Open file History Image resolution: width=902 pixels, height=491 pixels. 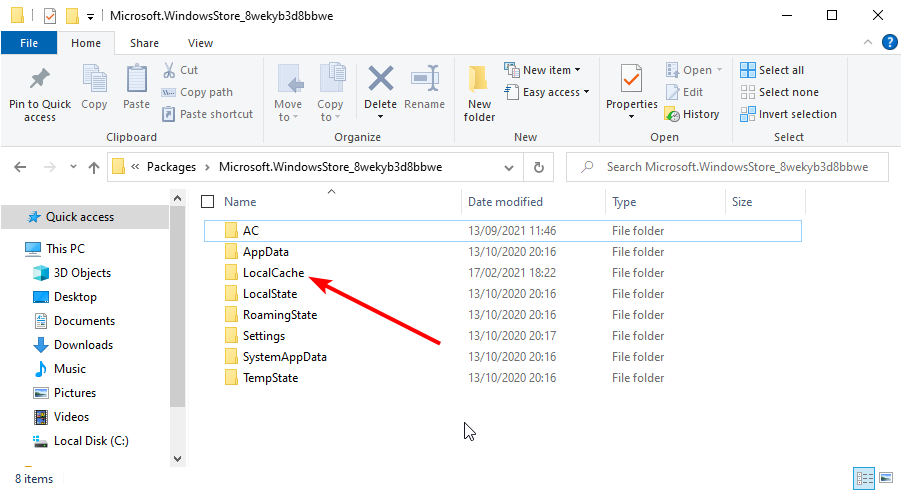point(692,114)
